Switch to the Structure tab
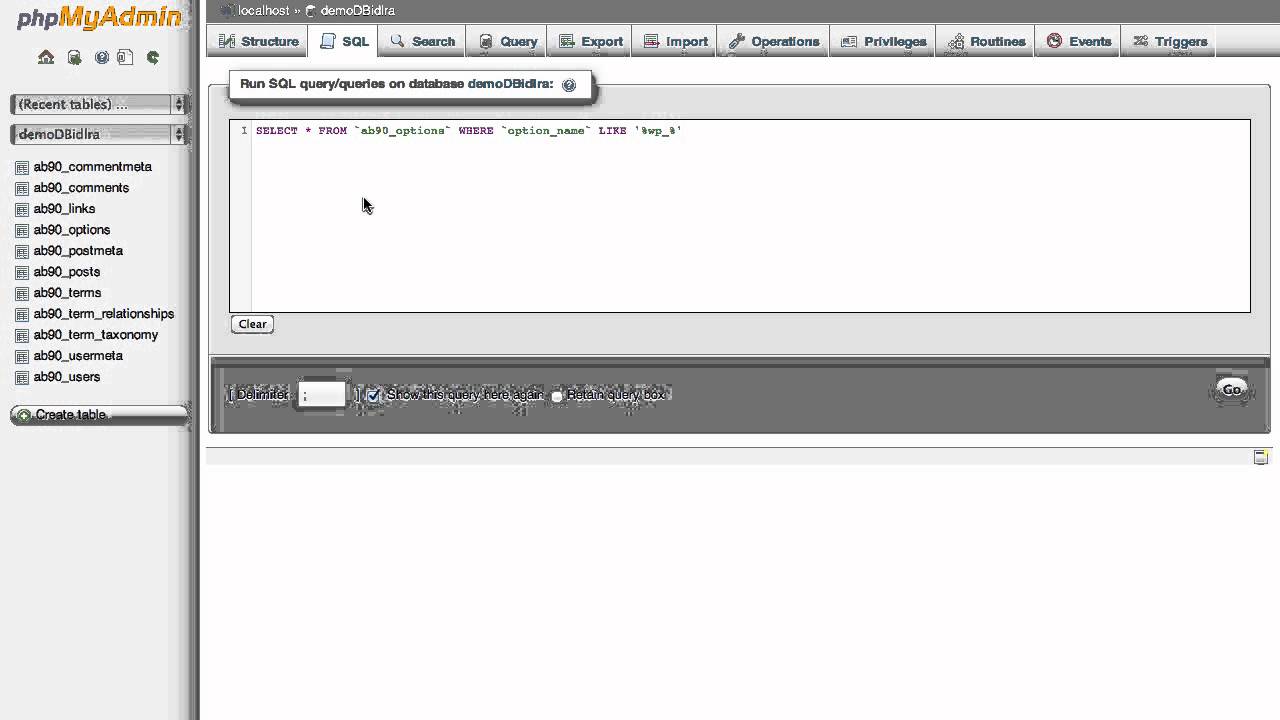 coord(258,41)
